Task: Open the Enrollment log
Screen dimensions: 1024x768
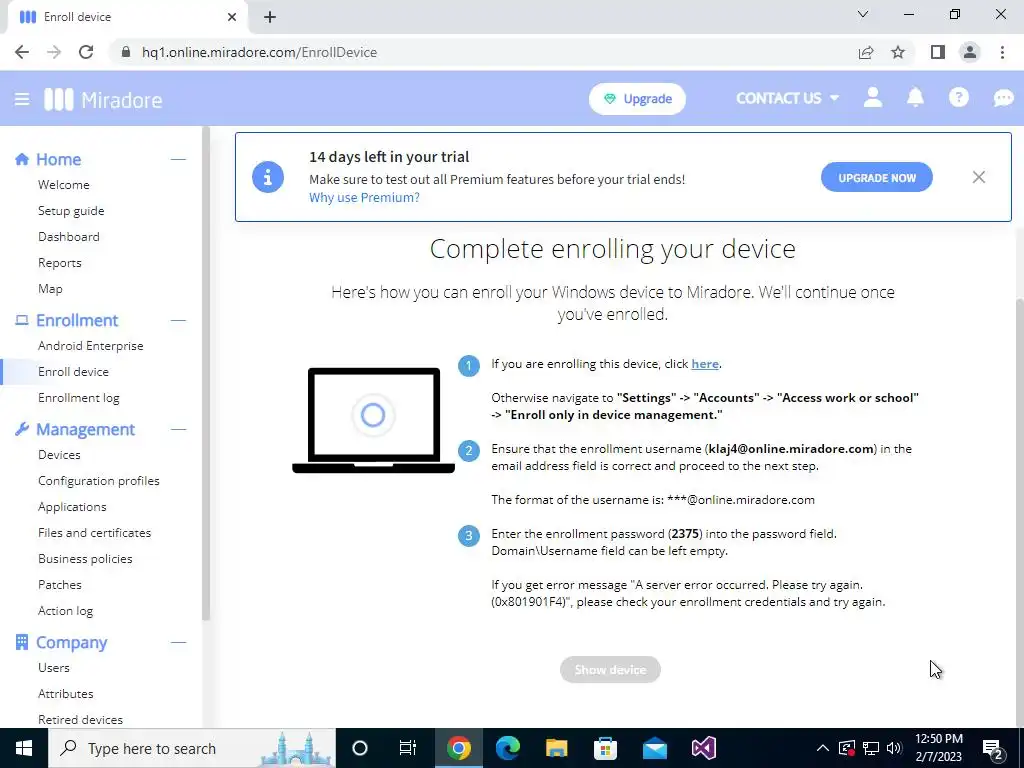Action: [78, 398]
